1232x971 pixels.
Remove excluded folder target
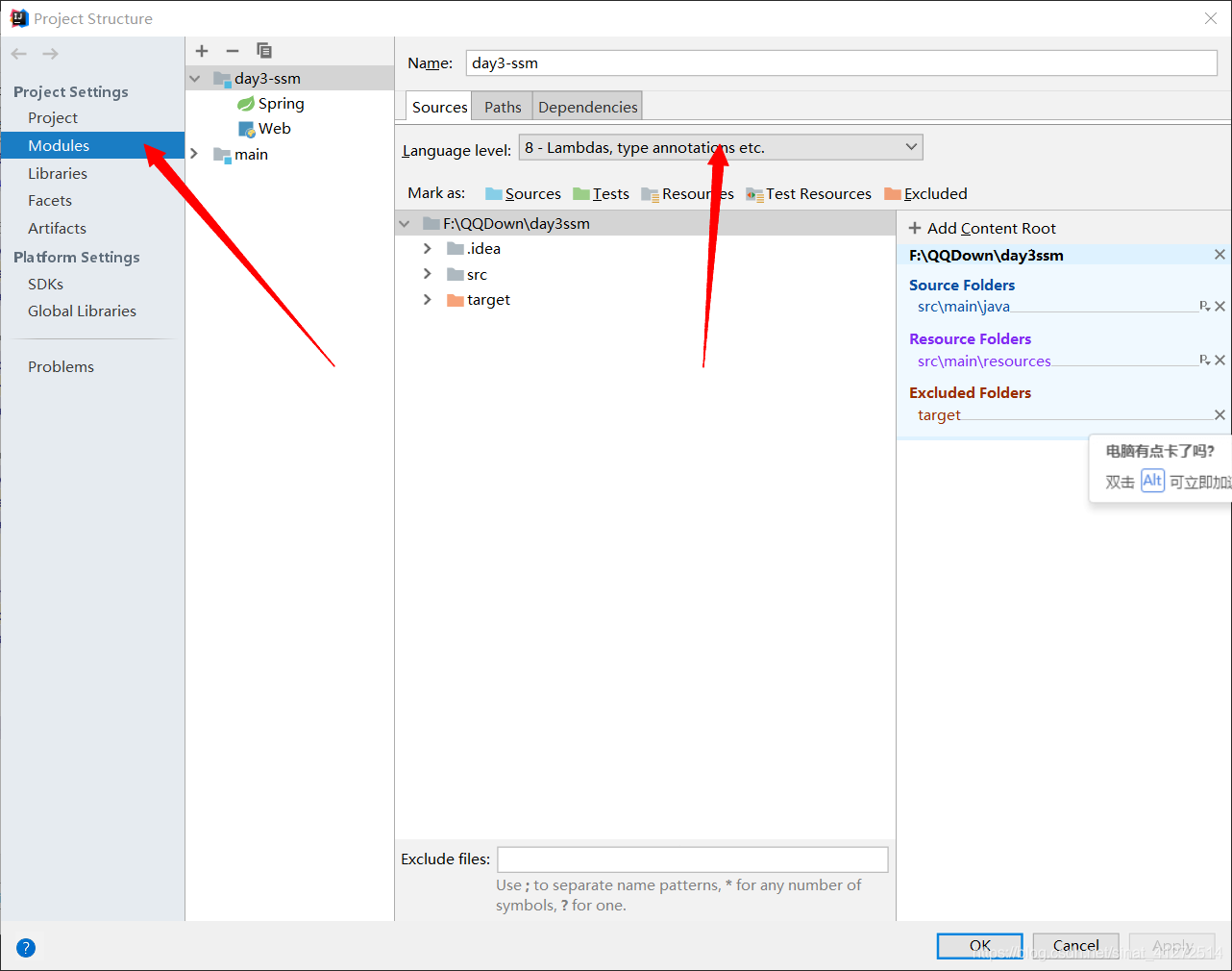1220,415
